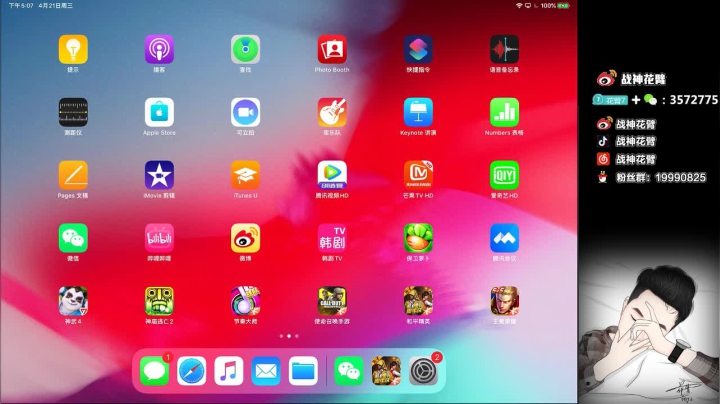Tap the Wi-Fi icon in status bar
Image resolution: width=720 pixels, height=404 pixels.
click(x=519, y=6)
